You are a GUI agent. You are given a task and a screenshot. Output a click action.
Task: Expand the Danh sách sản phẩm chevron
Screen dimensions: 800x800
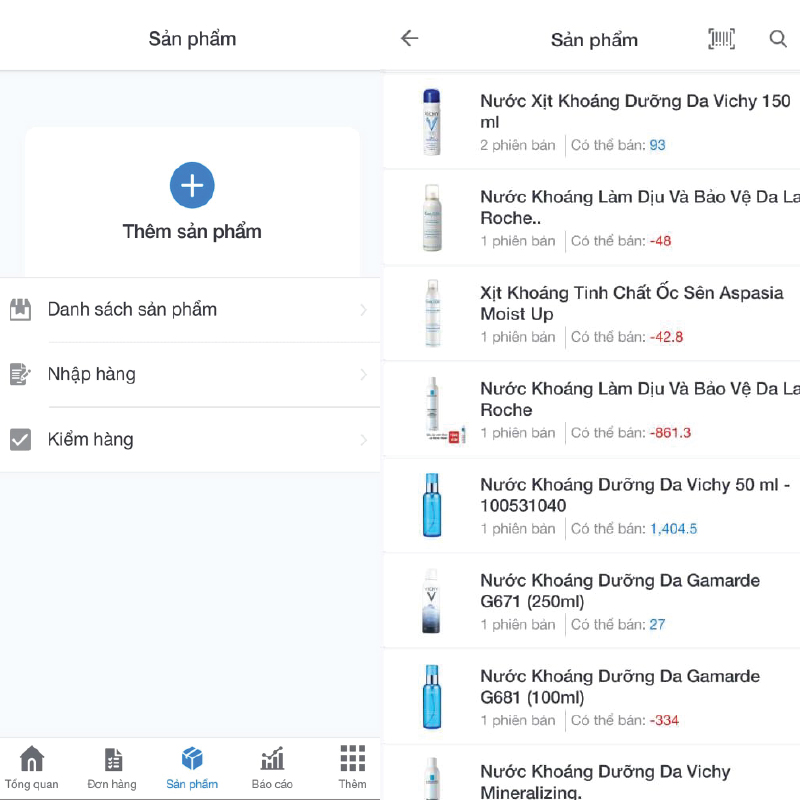coord(363,310)
